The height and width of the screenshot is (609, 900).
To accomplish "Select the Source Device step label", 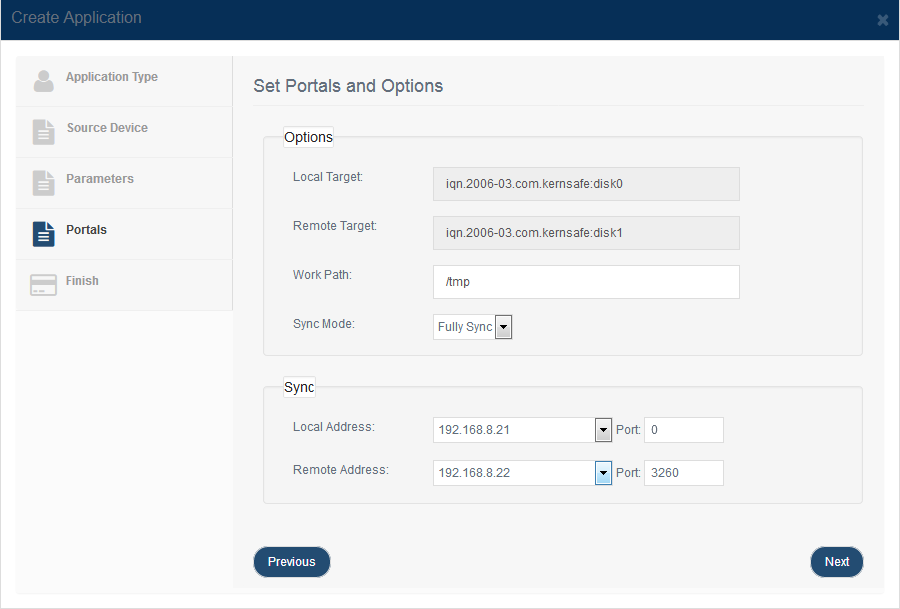I will click(x=107, y=127).
